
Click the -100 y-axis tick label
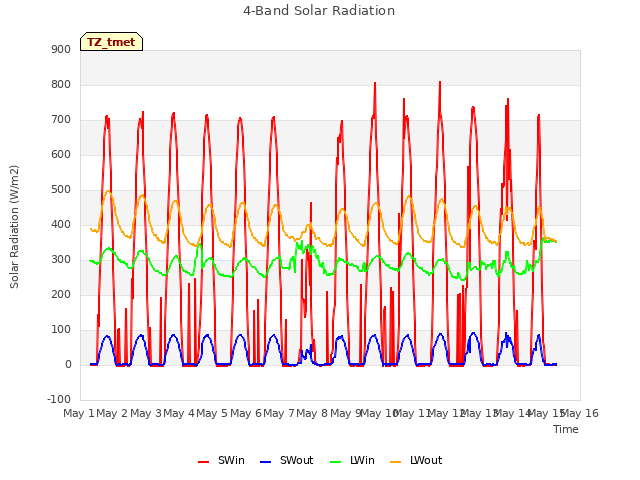pos(59,399)
